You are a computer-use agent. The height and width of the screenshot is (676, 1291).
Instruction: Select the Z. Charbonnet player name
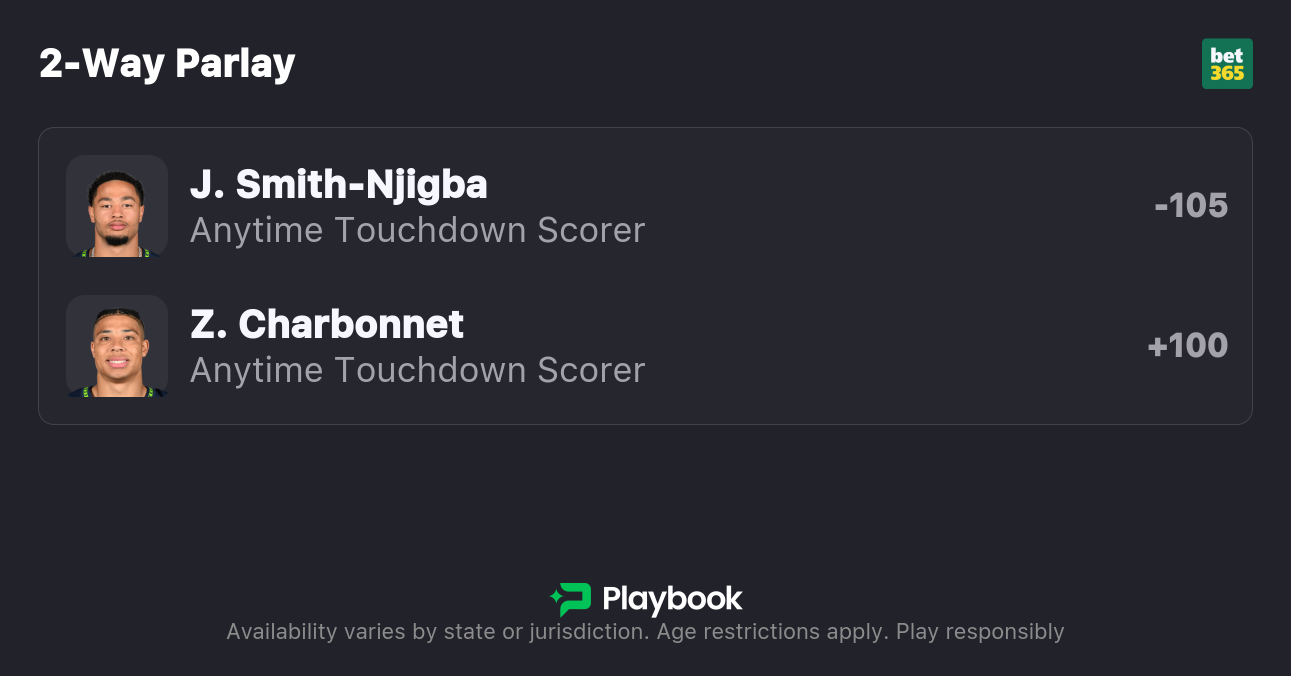(x=326, y=324)
